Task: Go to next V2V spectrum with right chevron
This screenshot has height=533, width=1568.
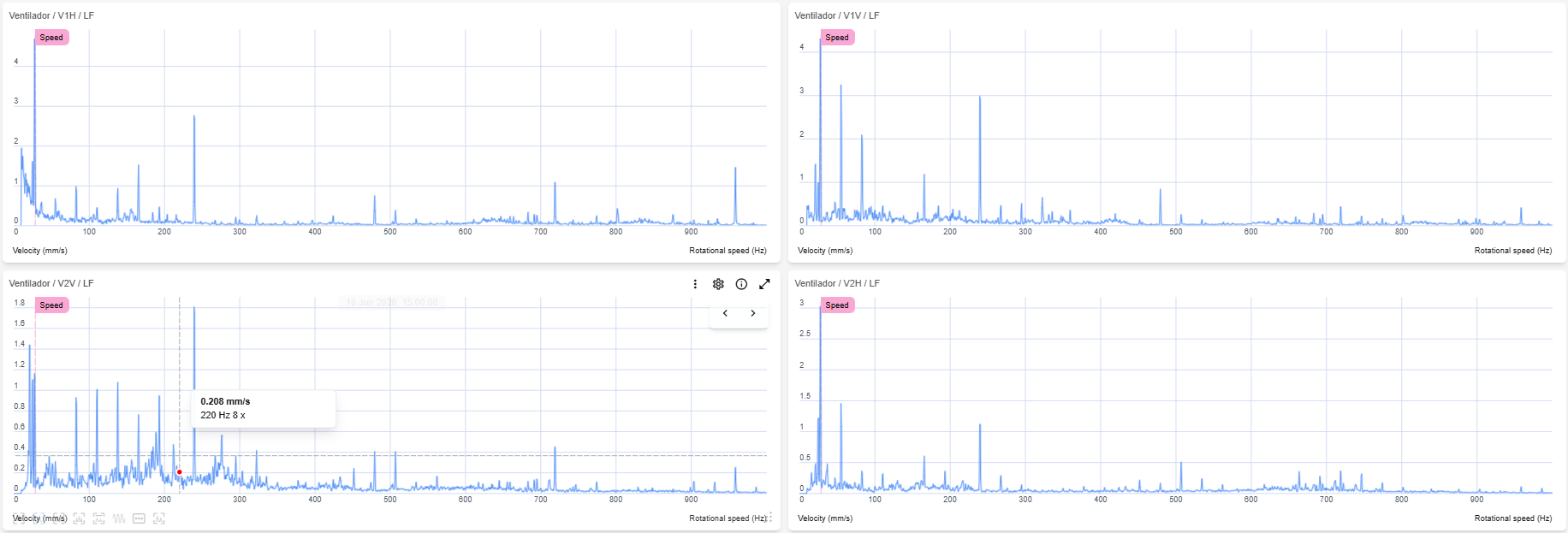Action: coord(753,313)
